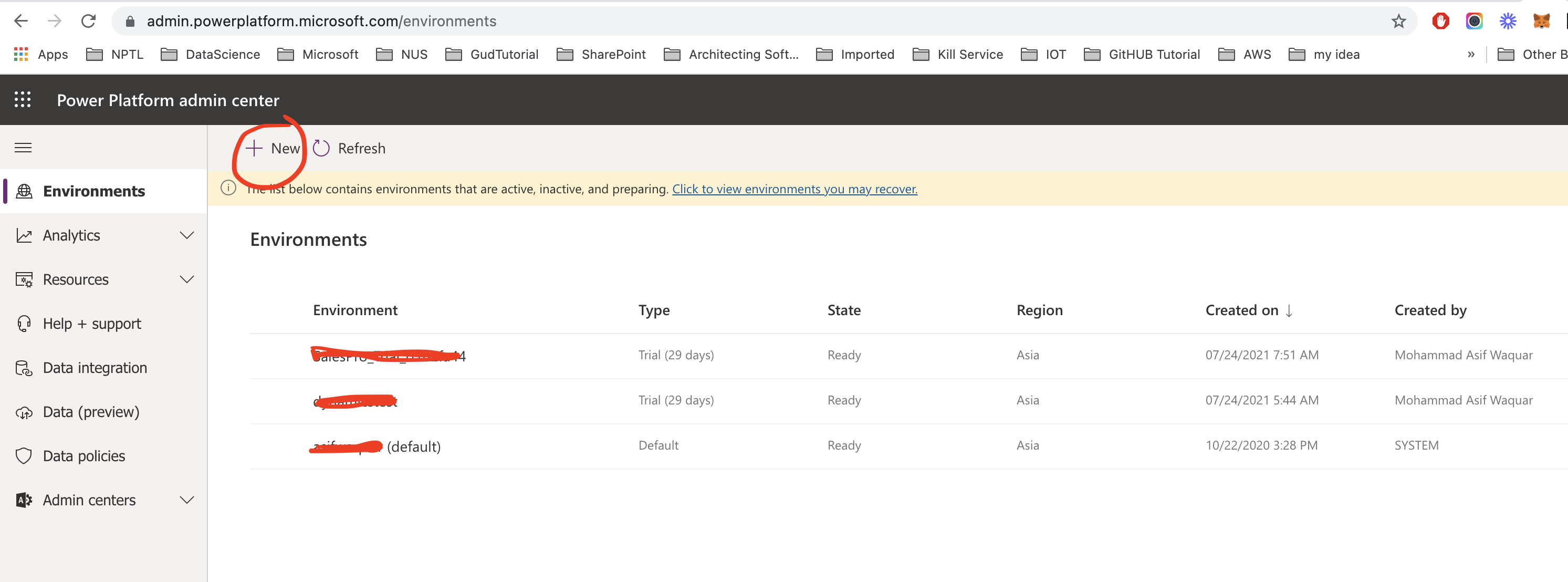
Task: Select the Analytics chart icon
Action: tap(24, 235)
